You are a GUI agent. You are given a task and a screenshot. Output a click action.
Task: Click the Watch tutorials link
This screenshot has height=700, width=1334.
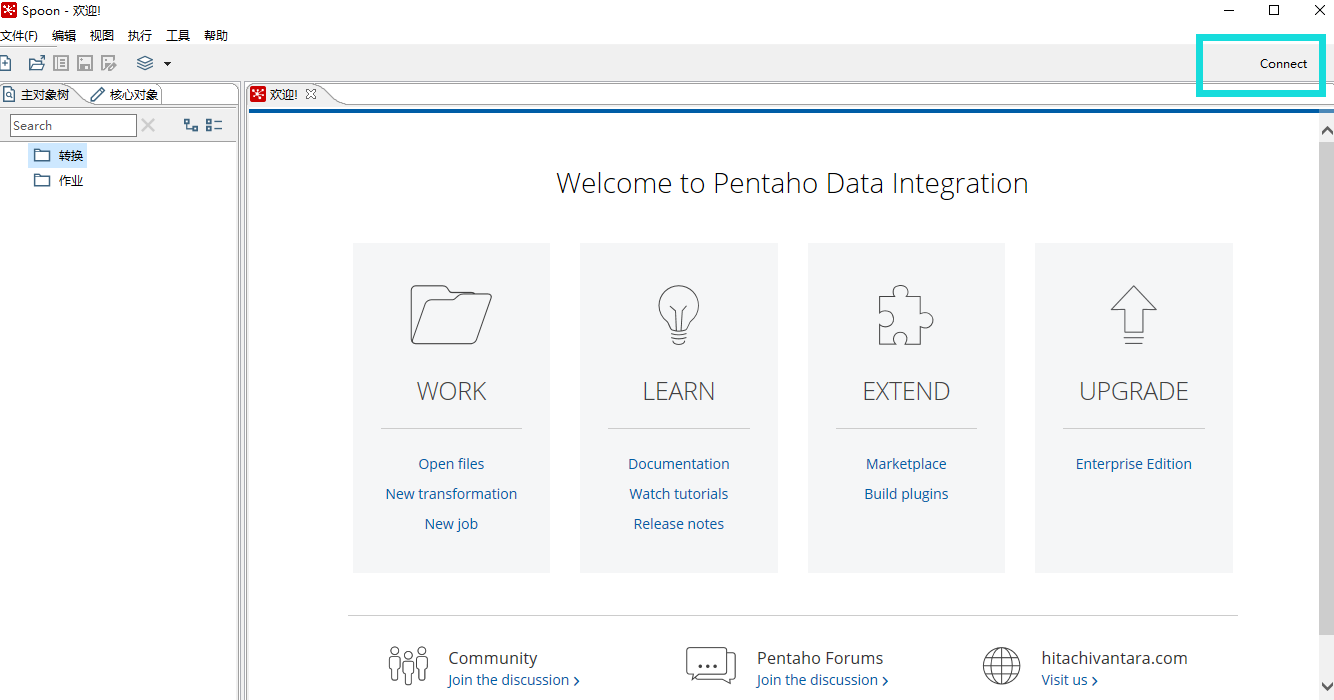click(x=678, y=493)
